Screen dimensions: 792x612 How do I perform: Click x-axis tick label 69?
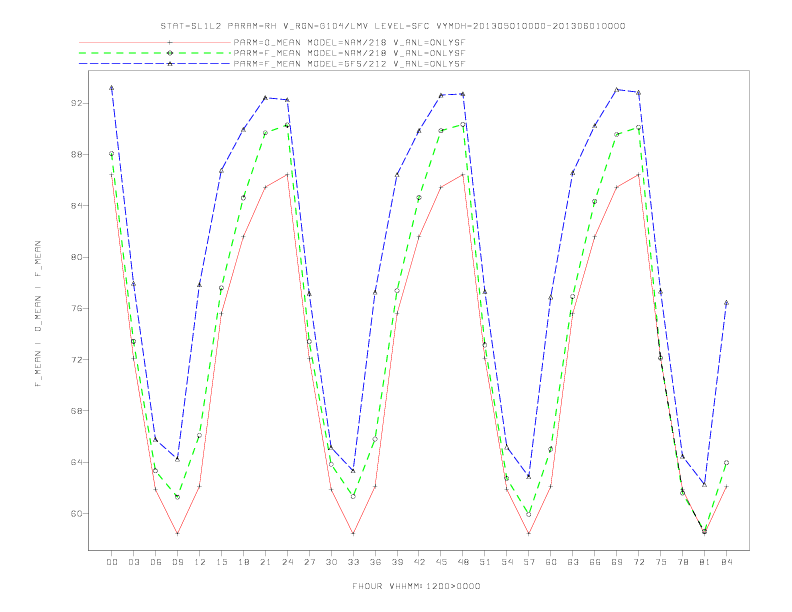(x=617, y=562)
